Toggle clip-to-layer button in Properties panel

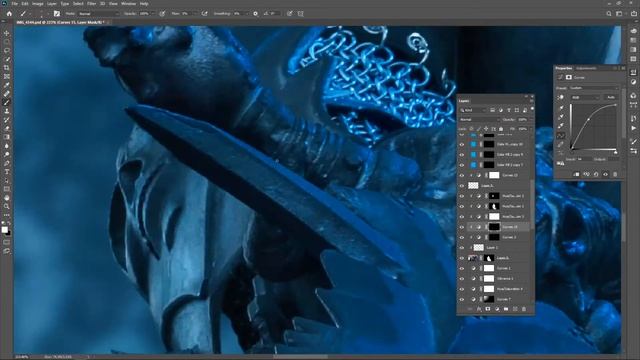click(576, 174)
